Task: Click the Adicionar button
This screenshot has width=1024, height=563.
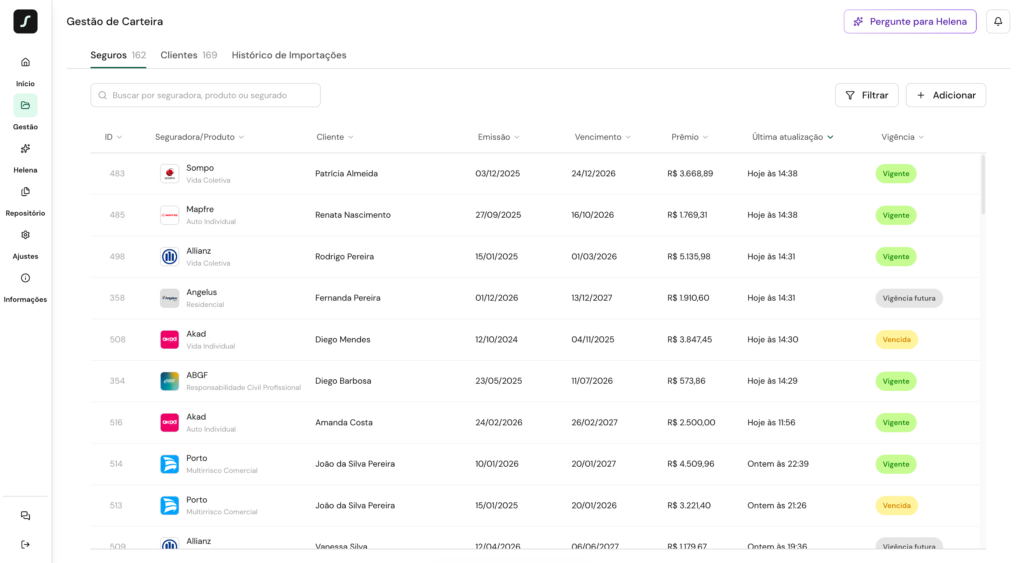Action: point(945,95)
